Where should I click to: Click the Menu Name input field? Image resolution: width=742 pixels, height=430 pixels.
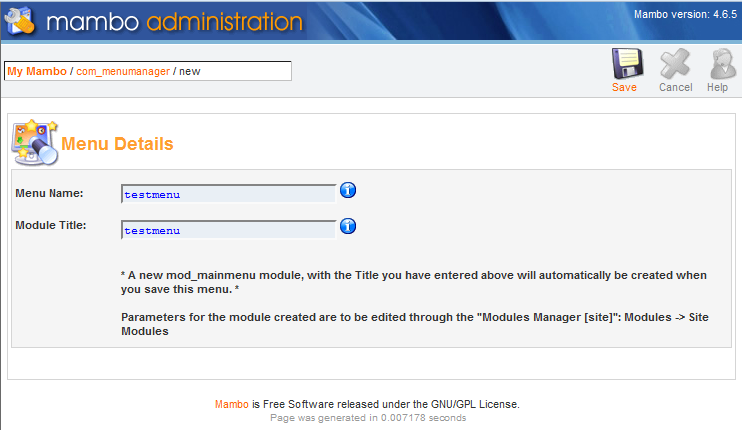click(x=229, y=194)
